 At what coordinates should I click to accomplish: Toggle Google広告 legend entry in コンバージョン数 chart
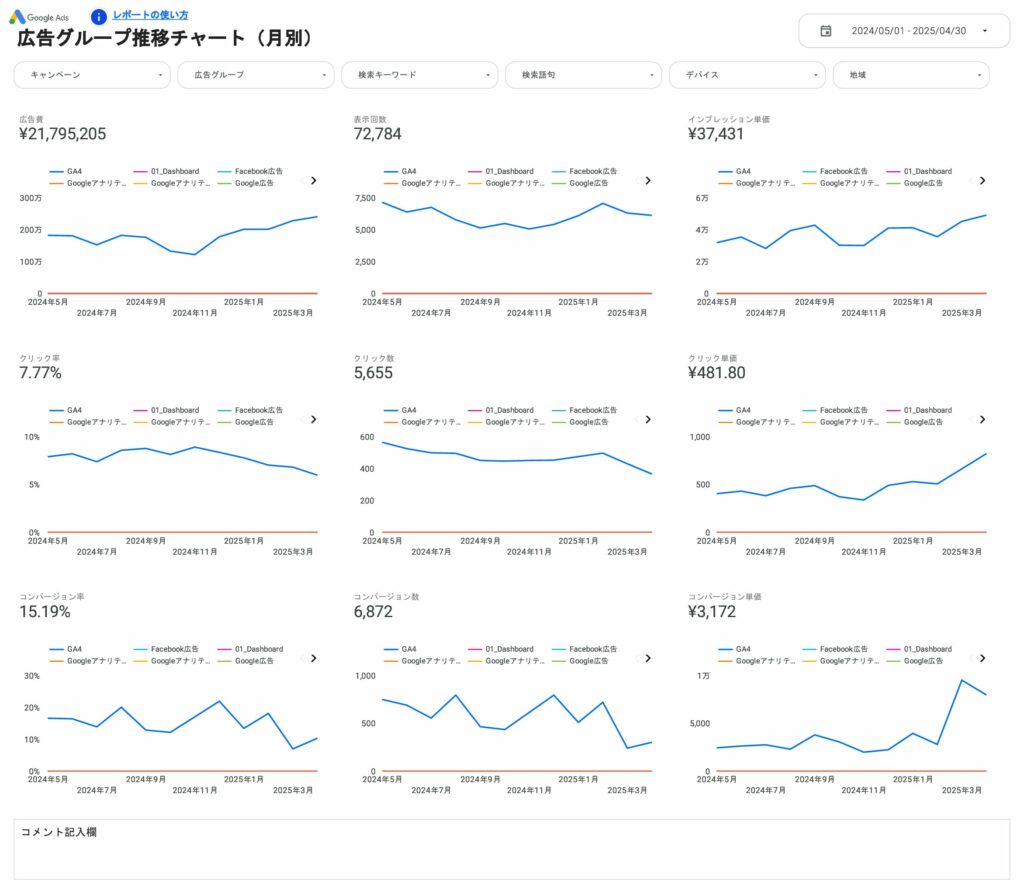tap(584, 661)
